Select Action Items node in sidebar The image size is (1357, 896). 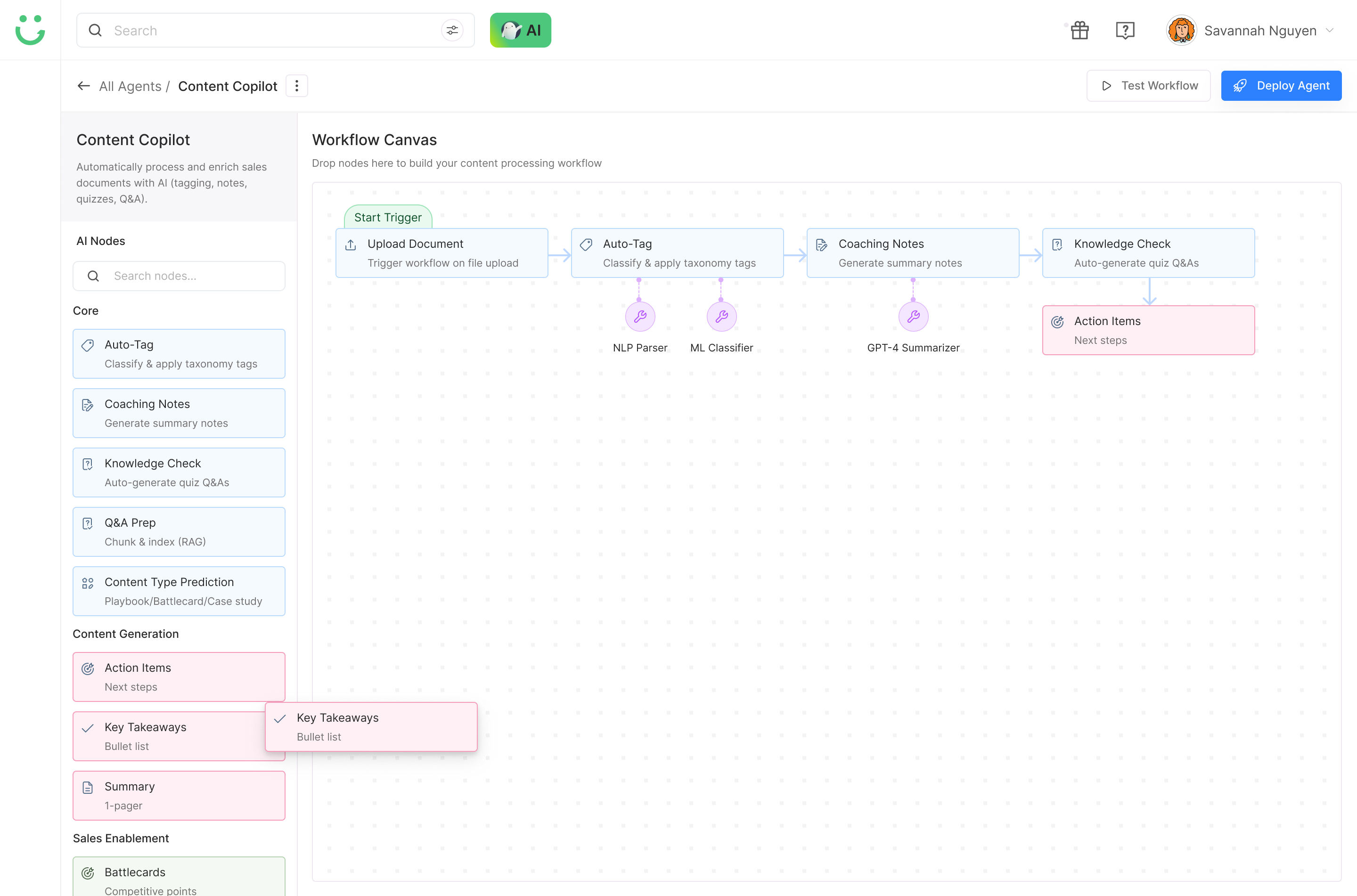coord(179,677)
